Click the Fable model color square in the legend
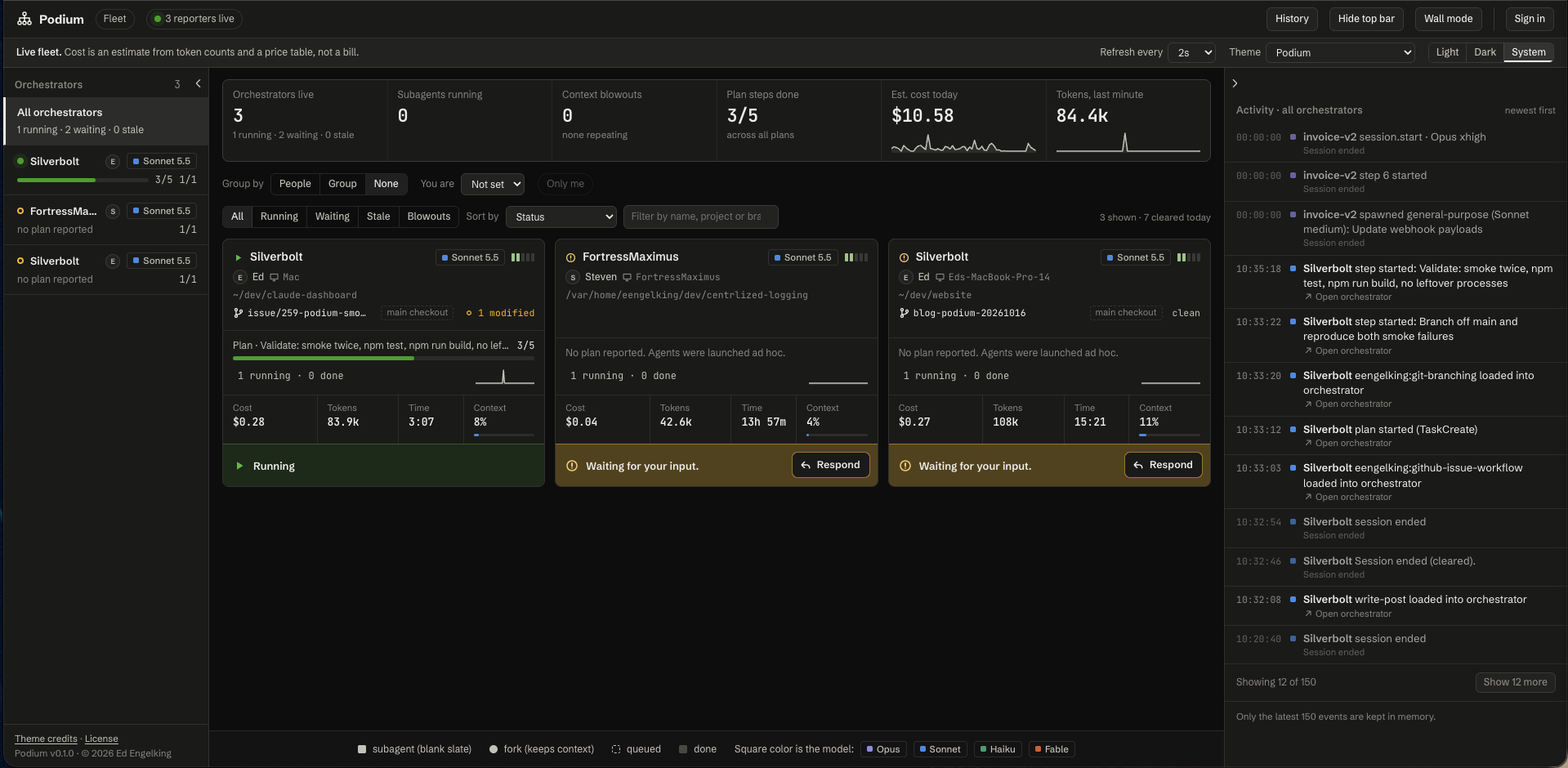This screenshot has height=768, width=1568. pos(1038,749)
